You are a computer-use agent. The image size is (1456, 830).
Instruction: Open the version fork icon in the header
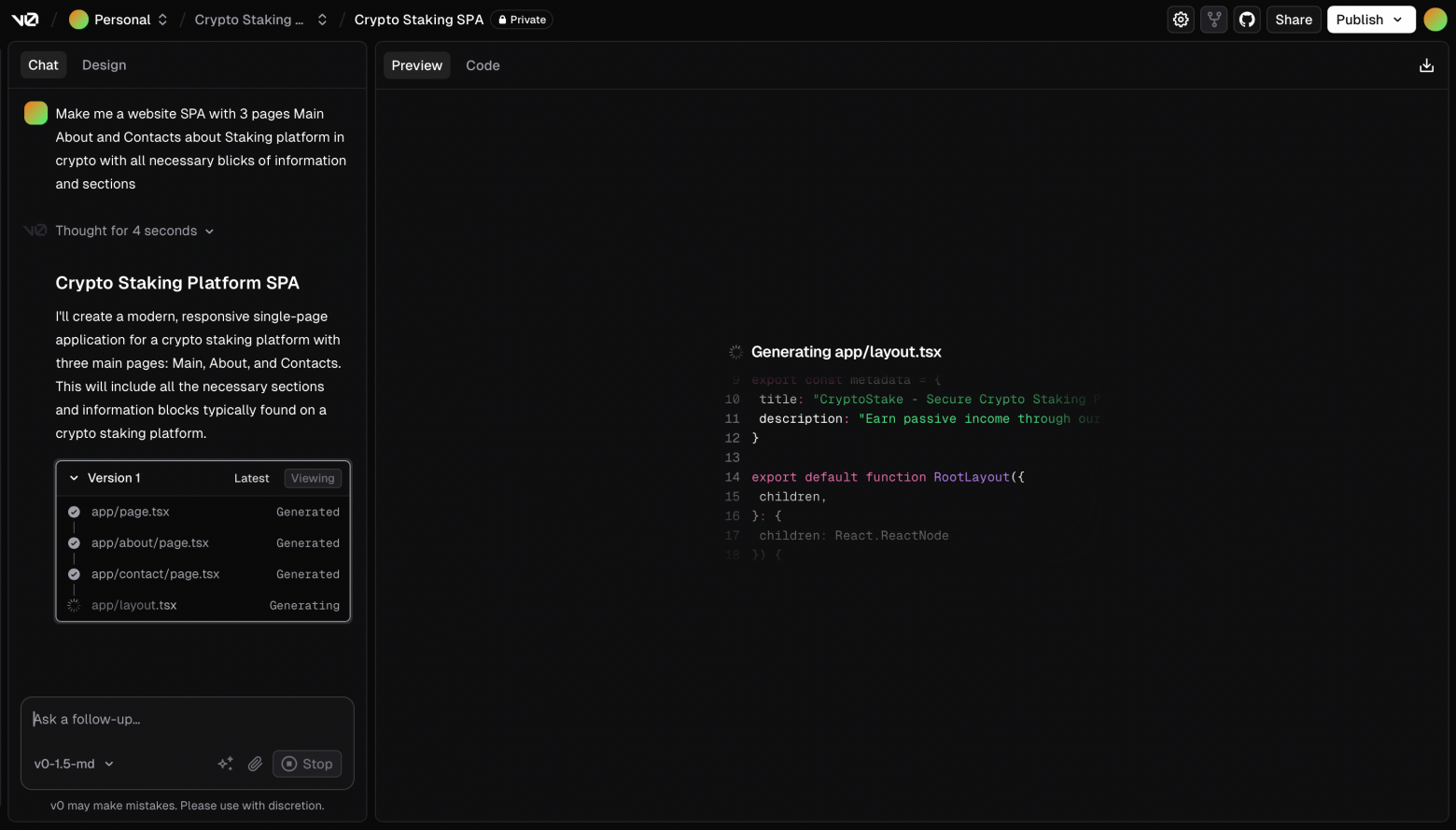1213,19
